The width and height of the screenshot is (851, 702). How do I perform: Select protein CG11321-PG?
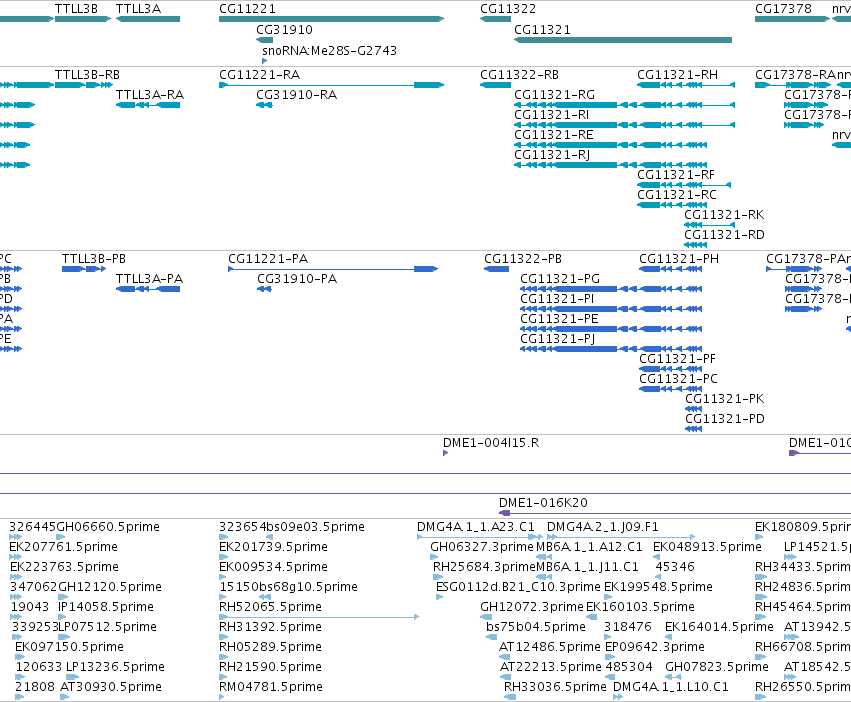pos(560,279)
